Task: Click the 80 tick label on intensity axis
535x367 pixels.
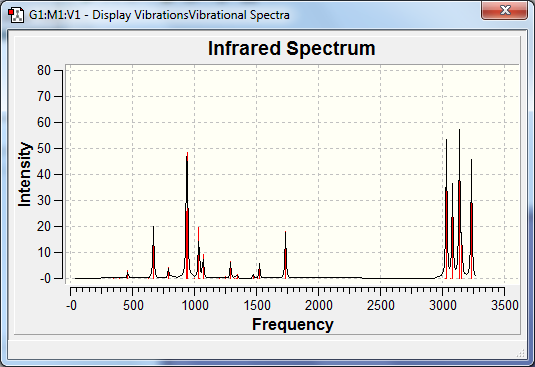Action: 44,71
